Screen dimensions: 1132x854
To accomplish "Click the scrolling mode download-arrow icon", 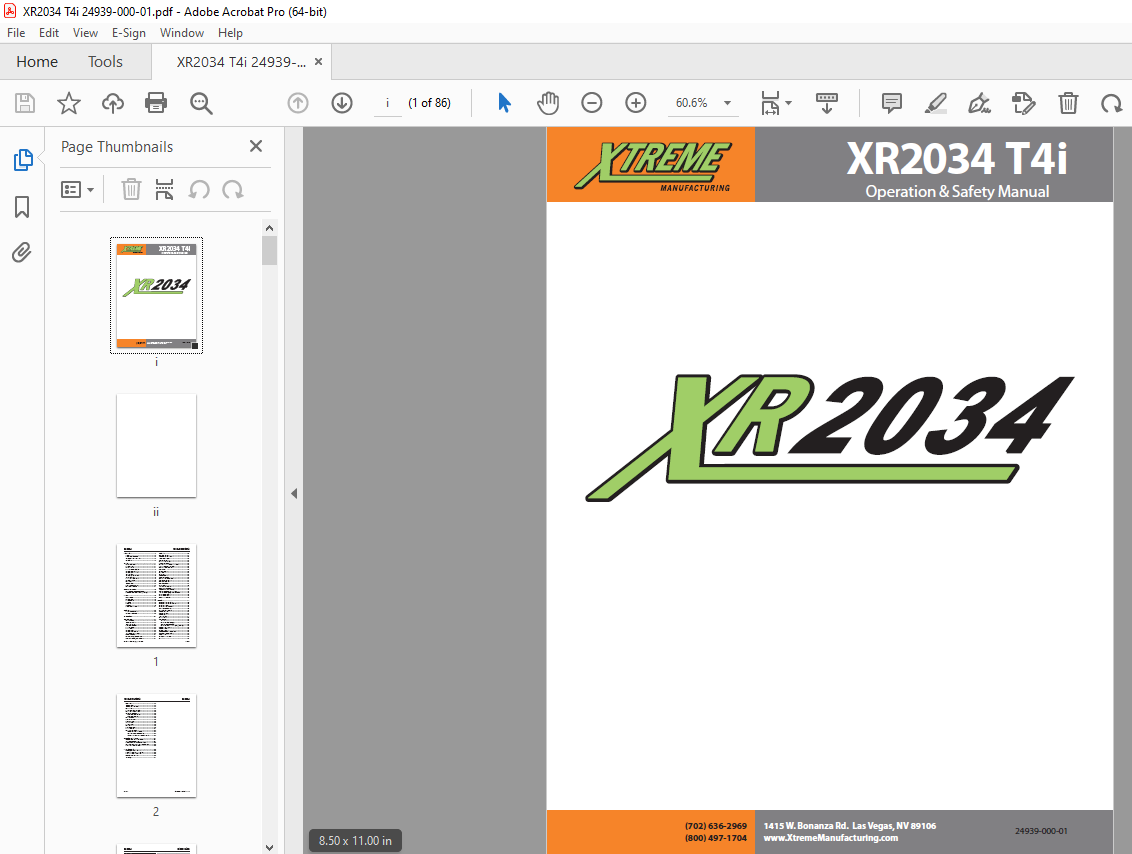I will [x=827, y=103].
